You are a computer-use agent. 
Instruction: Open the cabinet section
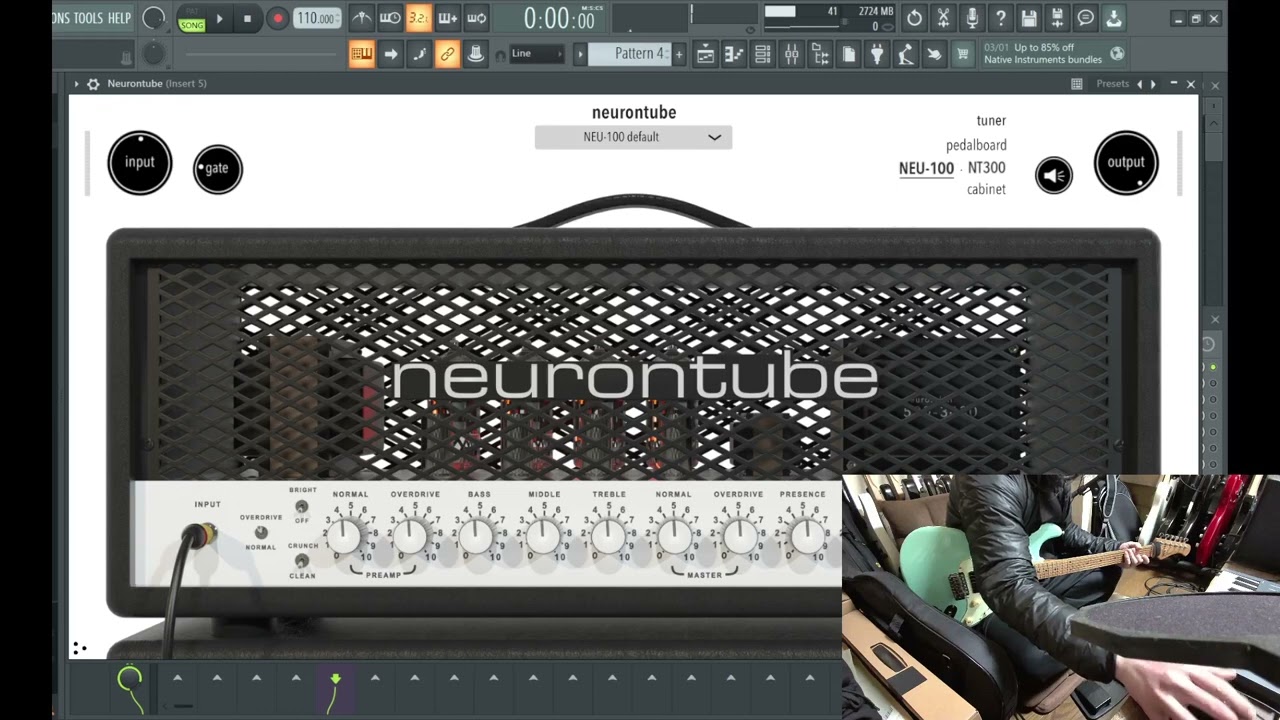point(986,189)
